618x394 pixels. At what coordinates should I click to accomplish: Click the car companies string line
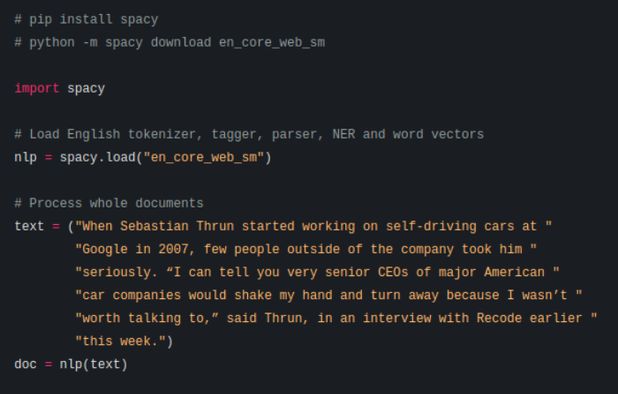click(x=328, y=295)
